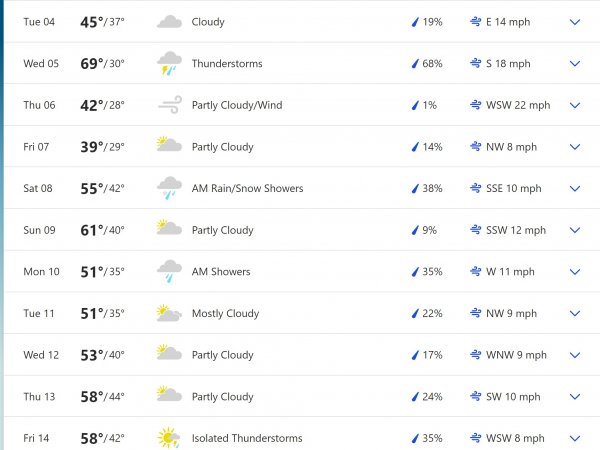The height and width of the screenshot is (450, 600).
Task: Click the partly cloudy icon for Fri 07
Action: coord(169,146)
